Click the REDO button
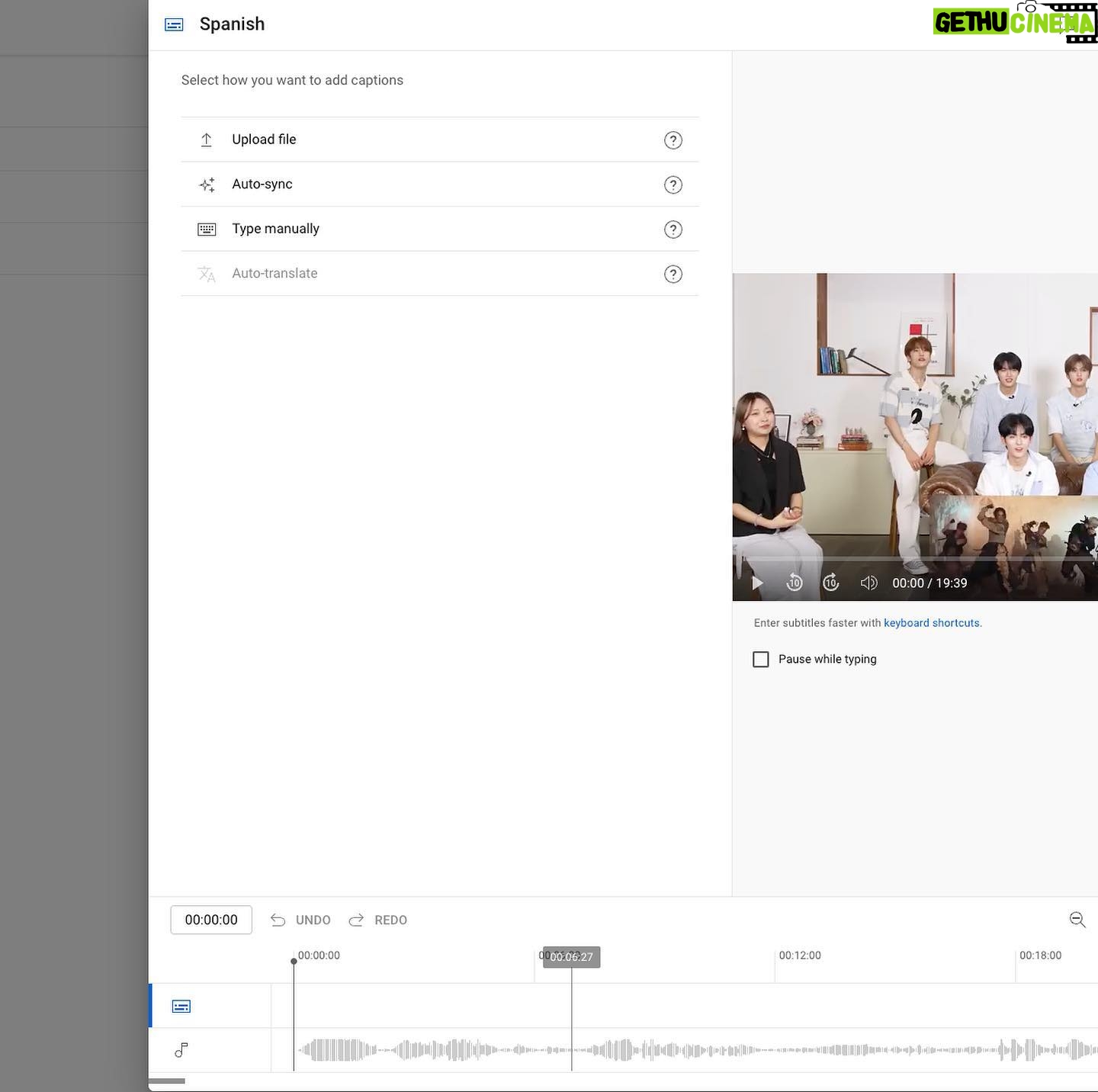 377,920
